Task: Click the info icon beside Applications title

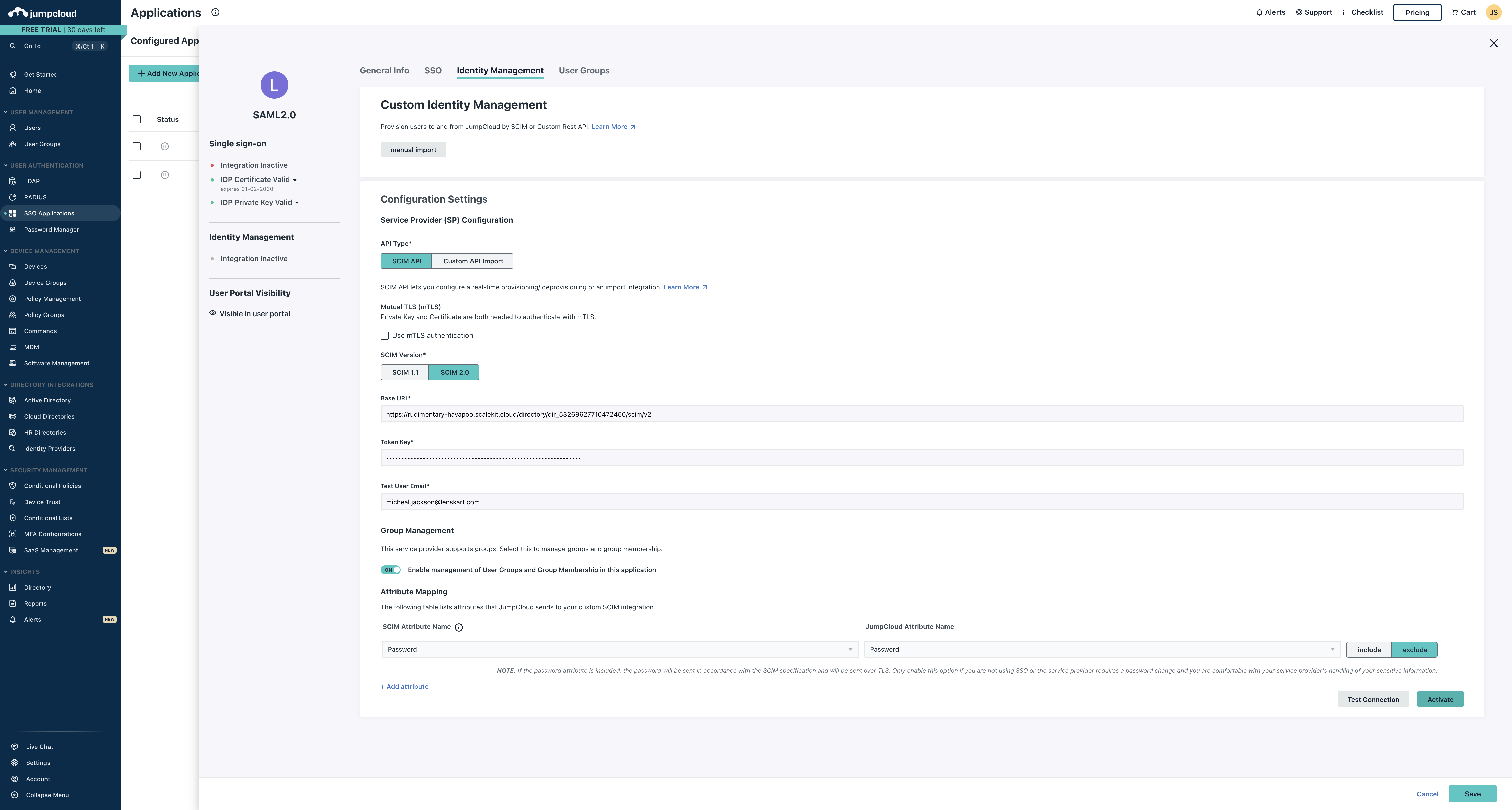Action: point(215,12)
